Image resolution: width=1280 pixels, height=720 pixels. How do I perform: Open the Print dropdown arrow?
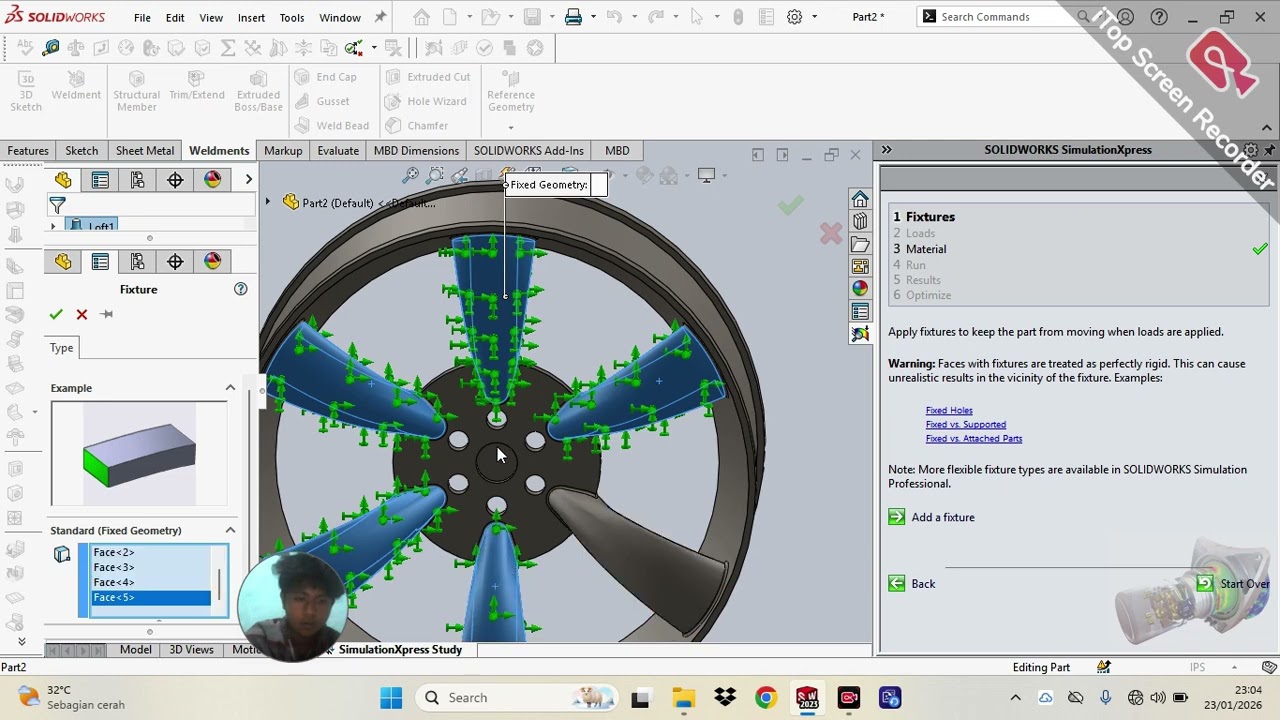593,17
